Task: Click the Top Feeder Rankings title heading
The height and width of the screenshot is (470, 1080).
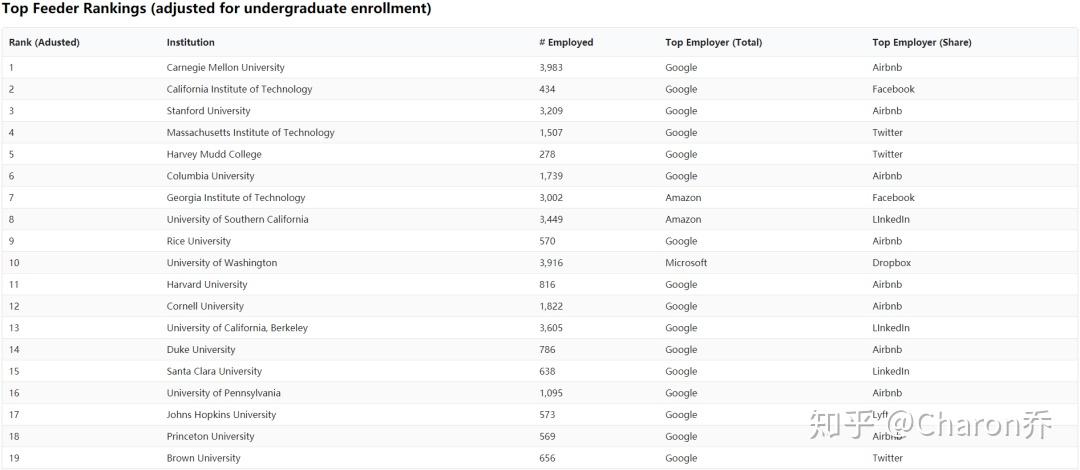Action: tap(217, 10)
